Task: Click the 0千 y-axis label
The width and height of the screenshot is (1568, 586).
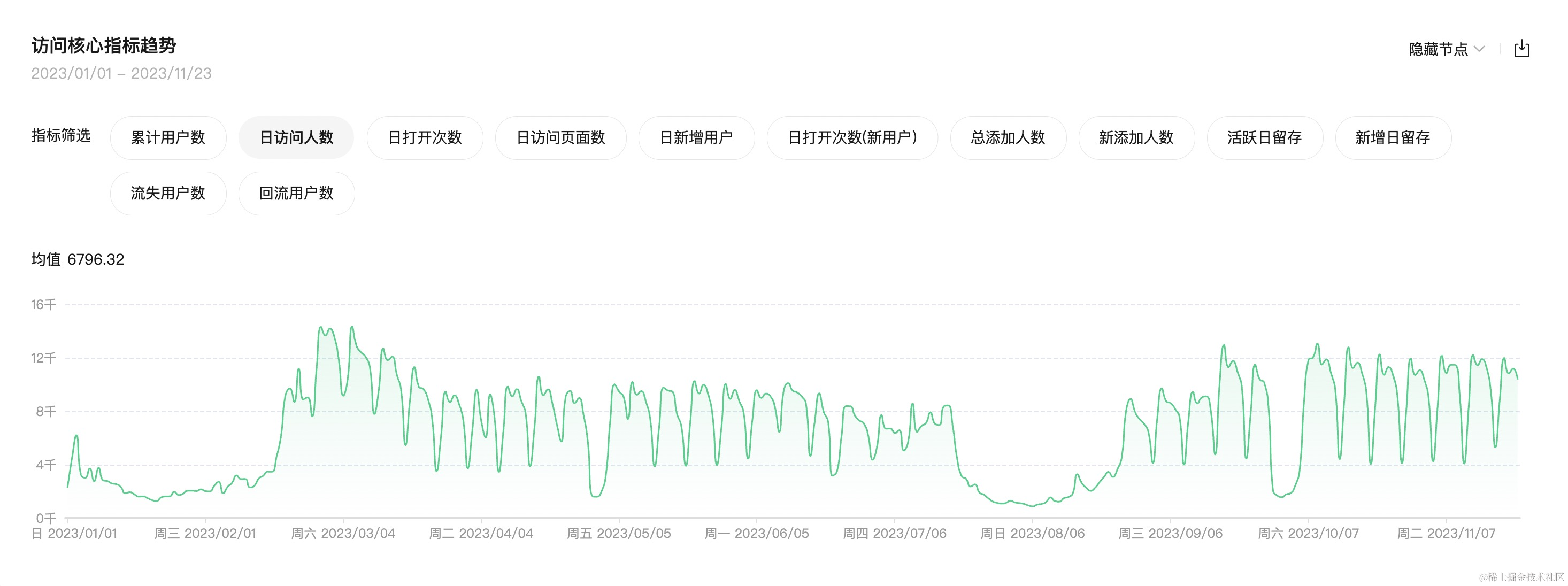Action: tap(45, 518)
